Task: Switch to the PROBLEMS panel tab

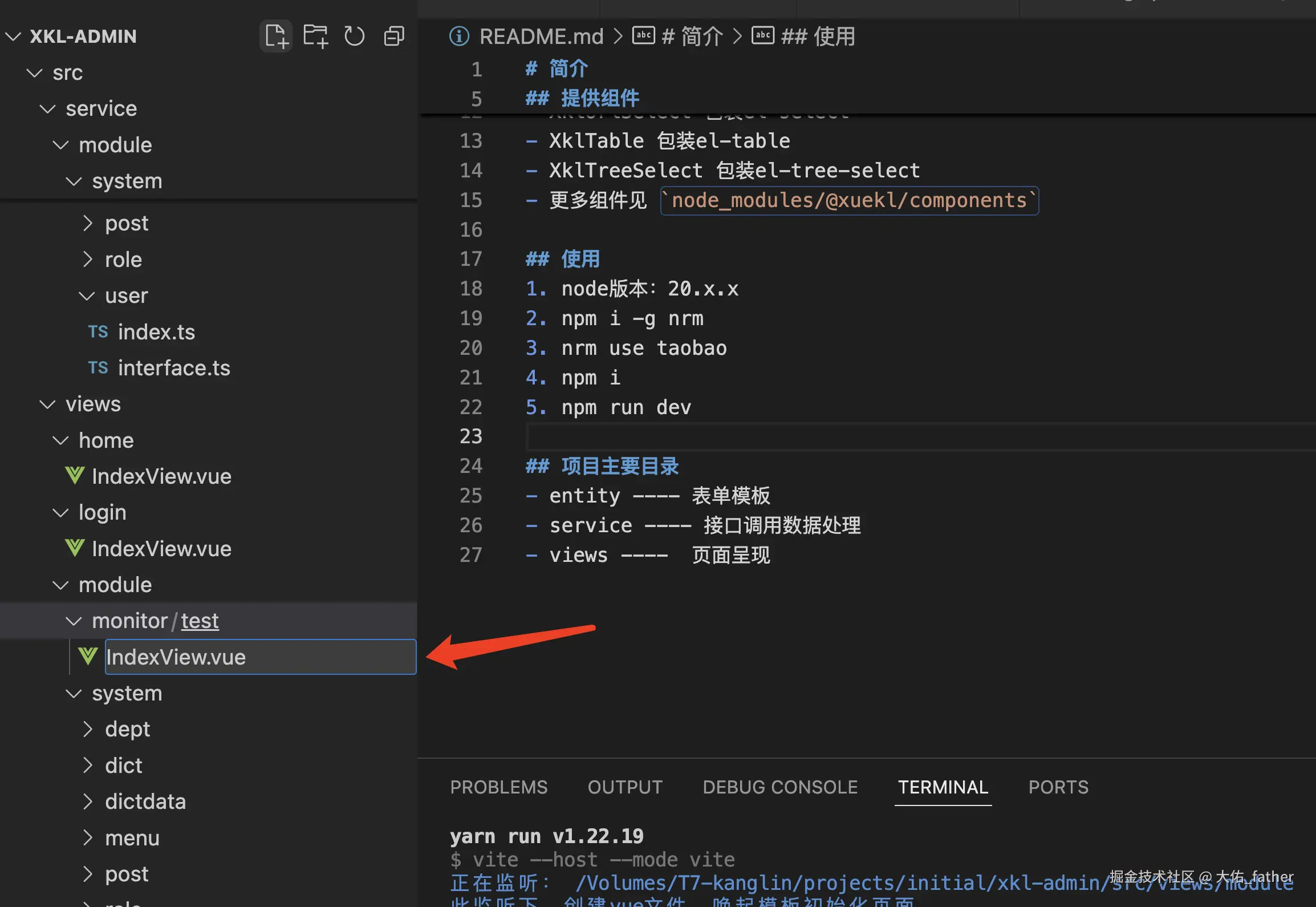Action: [x=498, y=787]
